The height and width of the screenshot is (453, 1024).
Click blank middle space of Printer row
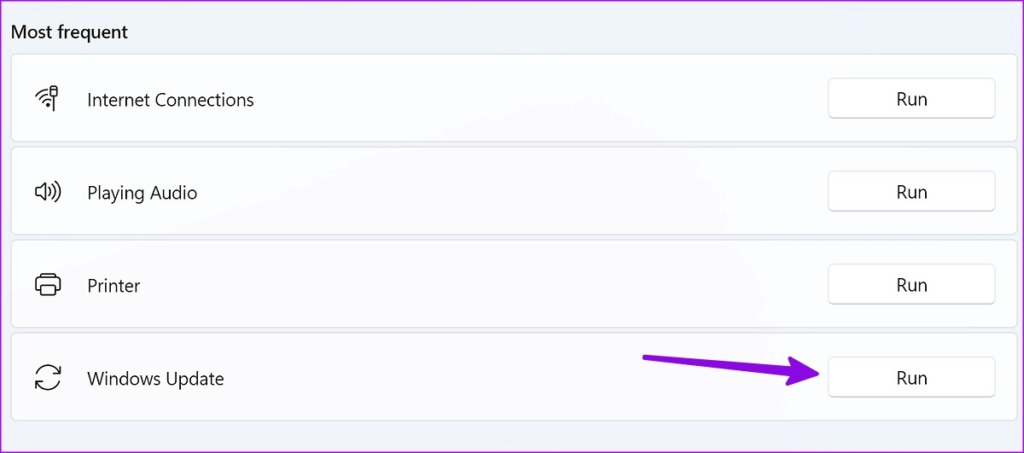(x=480, y=285)
